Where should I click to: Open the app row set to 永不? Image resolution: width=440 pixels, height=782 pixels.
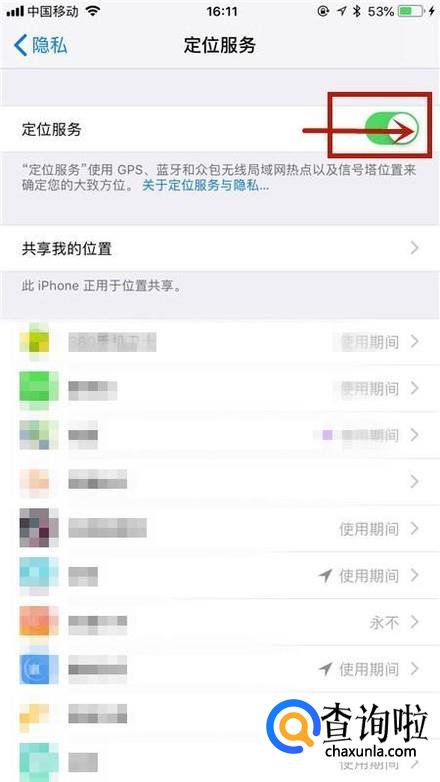pyautogui.click(x=220, y=622)
